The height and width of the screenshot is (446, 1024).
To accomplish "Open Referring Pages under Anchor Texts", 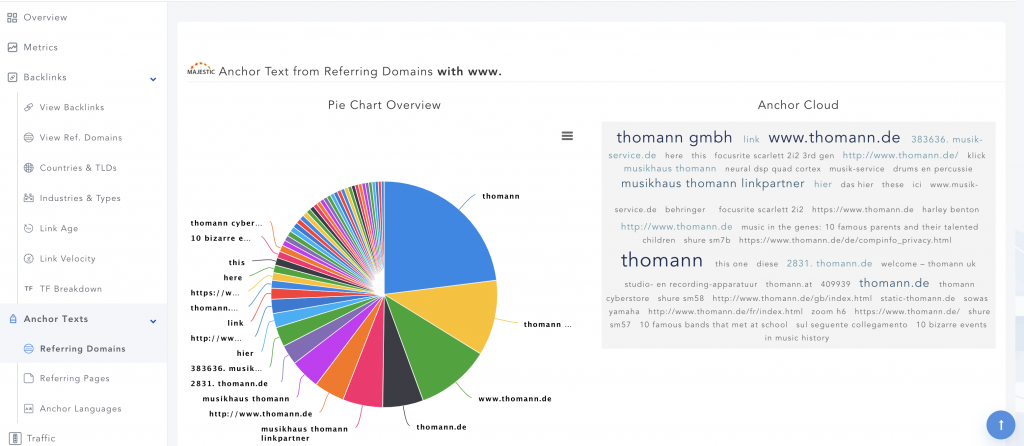I will (74, 379).
